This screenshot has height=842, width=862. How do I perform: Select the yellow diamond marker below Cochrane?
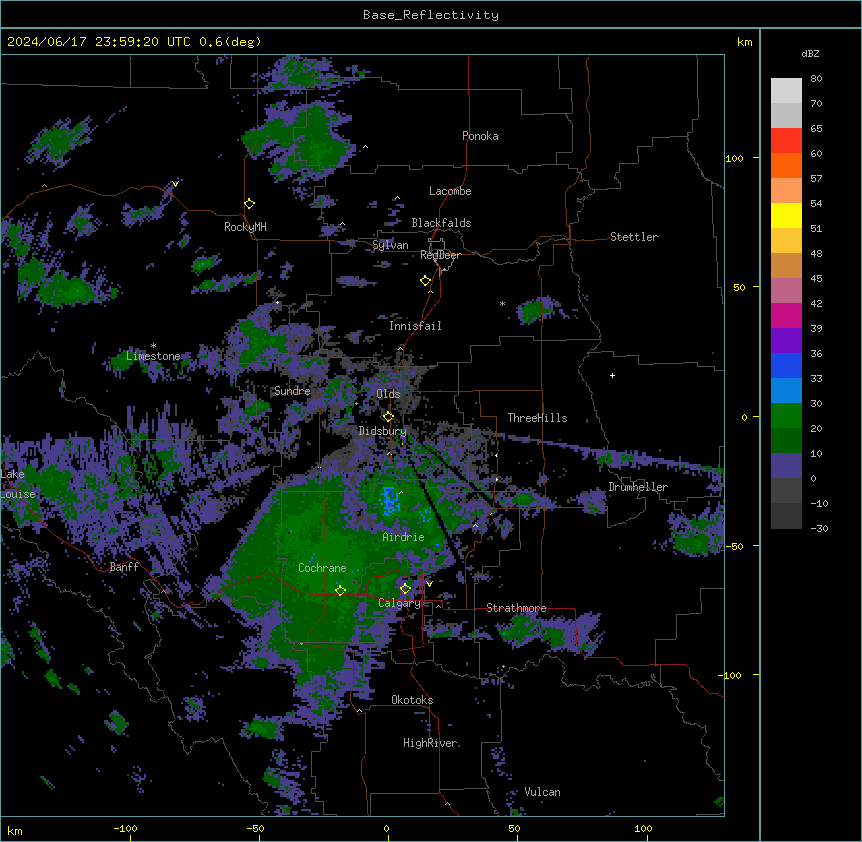340,591
